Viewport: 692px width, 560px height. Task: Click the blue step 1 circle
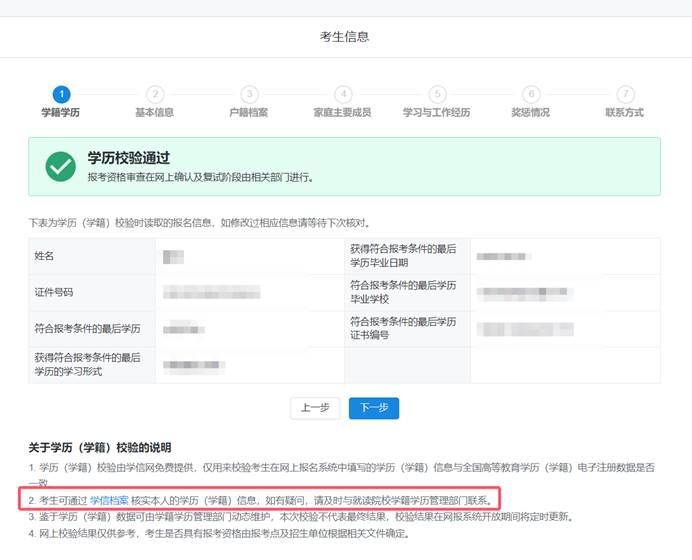point(61,94)
